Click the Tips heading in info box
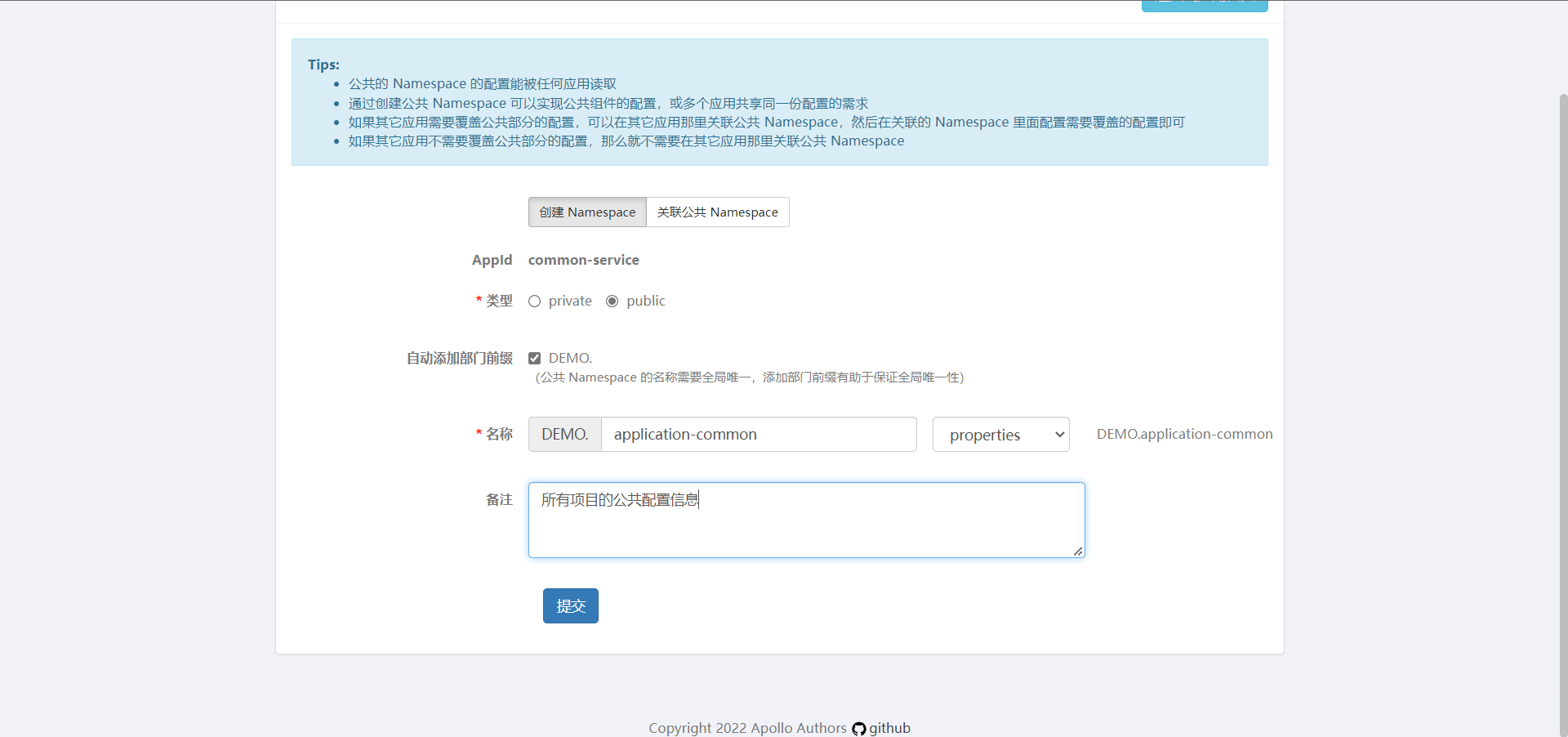Viewport: 1568px width, 737px height. tap(323, 65)
